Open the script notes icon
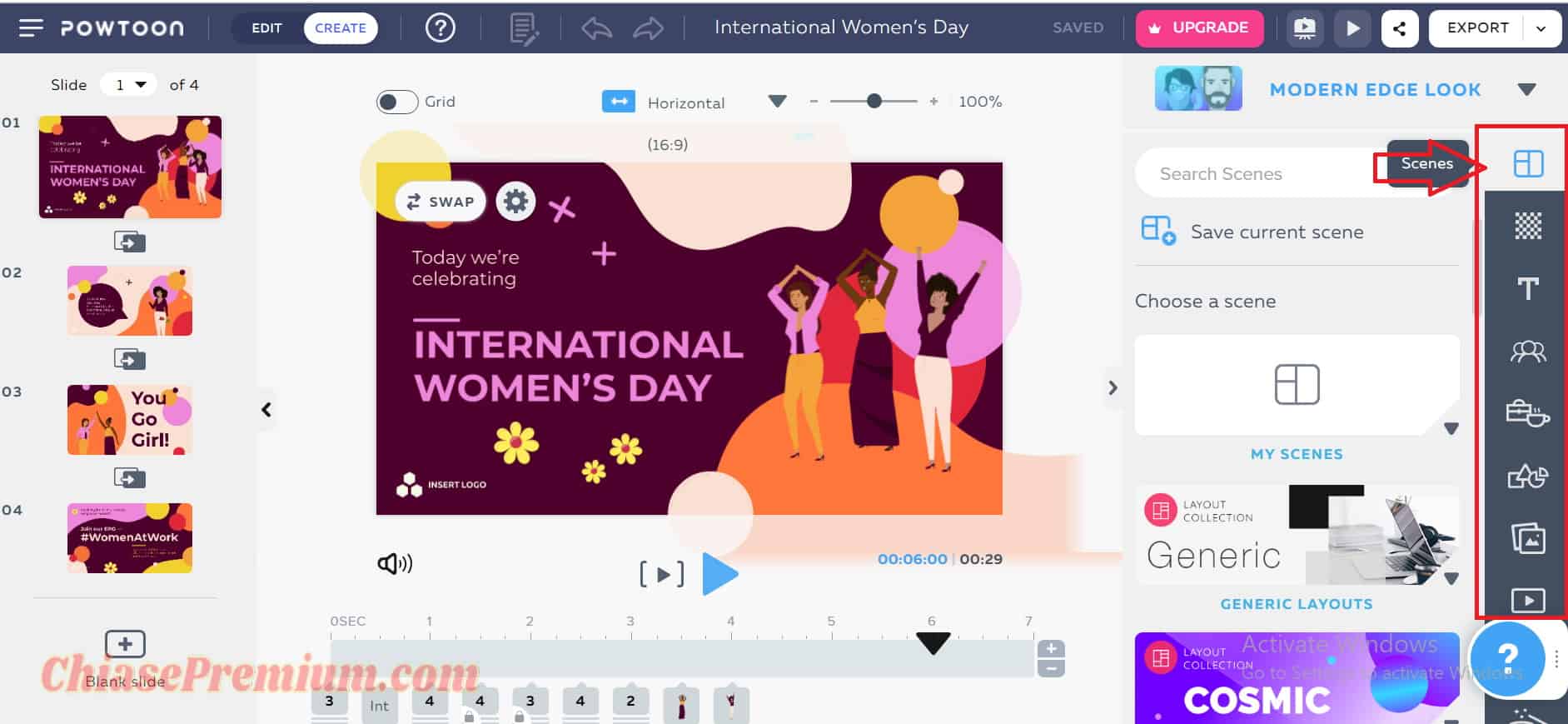 pos(523,28)
